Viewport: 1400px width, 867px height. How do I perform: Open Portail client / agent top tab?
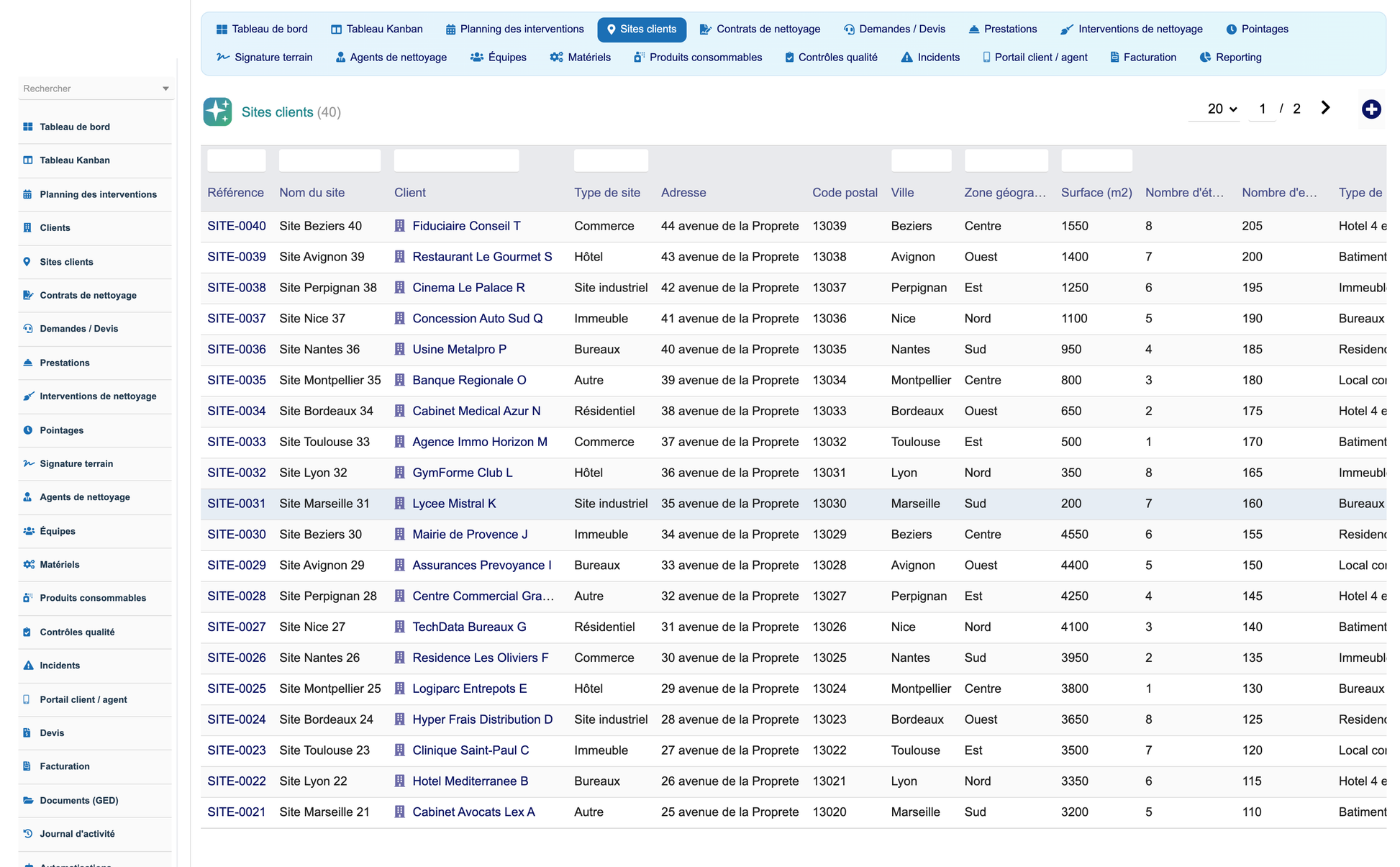coord(1035,58)
